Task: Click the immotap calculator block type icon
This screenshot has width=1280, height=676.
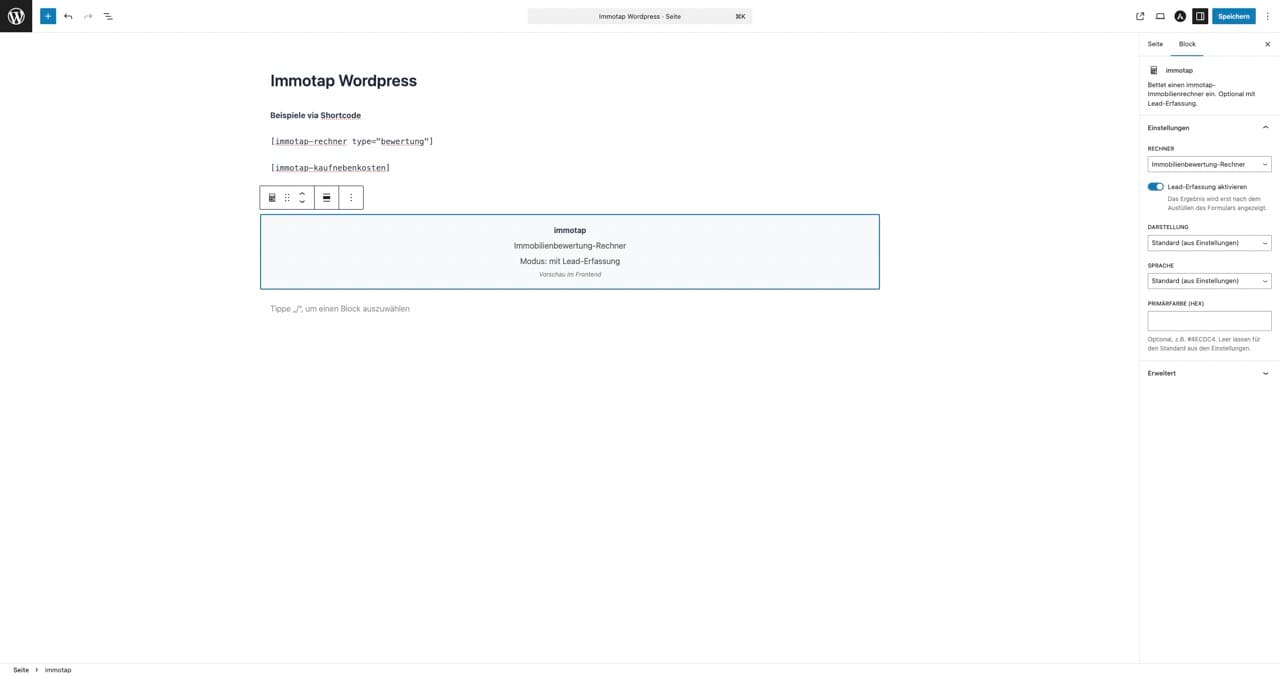Action: [x=272, y=198]
